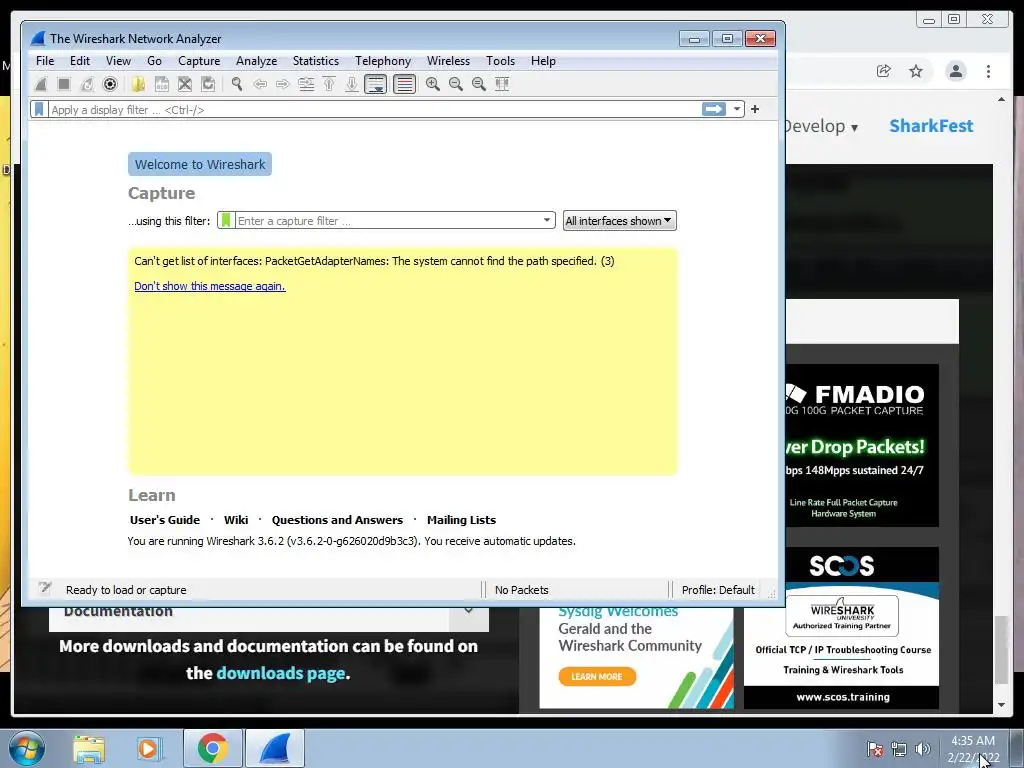Open Questions and Answers link
The width and height of the screenshot is (1024, 768).
(x=337, y=520)
